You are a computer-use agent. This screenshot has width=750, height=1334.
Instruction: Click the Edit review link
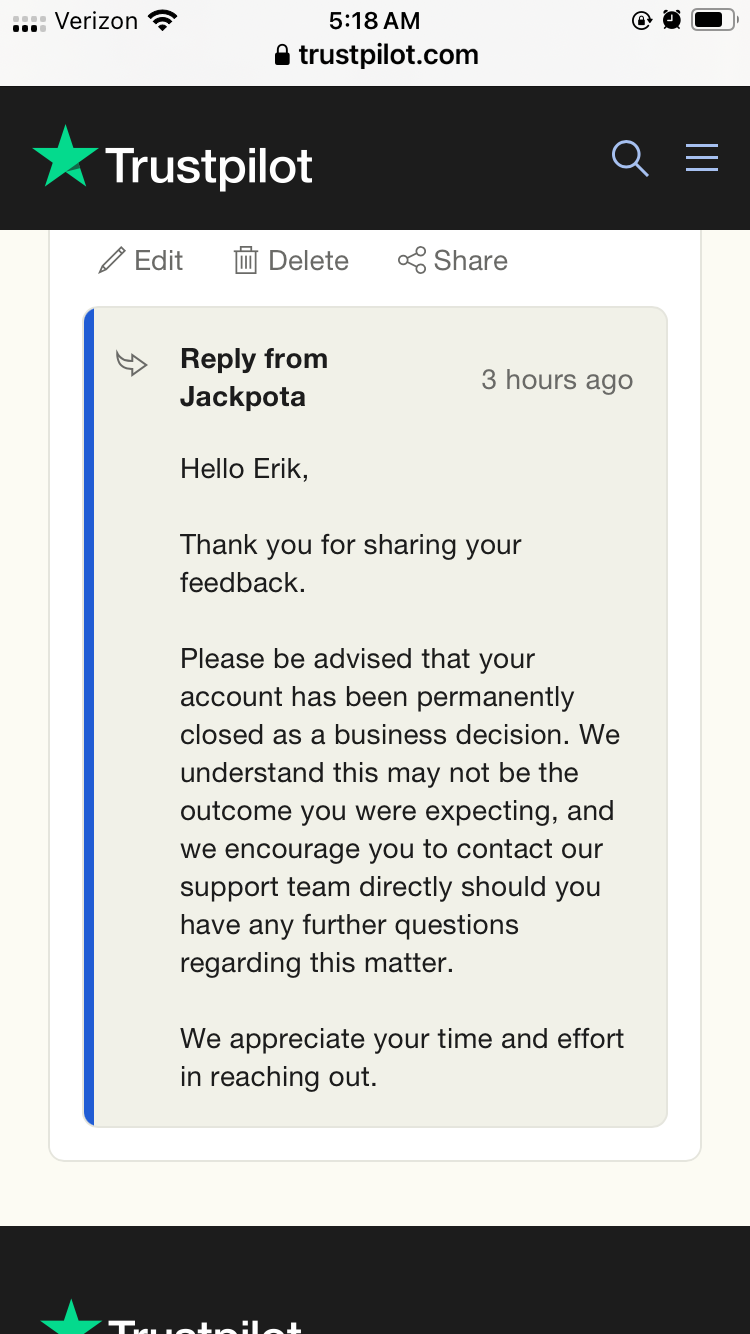pyautogui.click(x=141, y=260)
